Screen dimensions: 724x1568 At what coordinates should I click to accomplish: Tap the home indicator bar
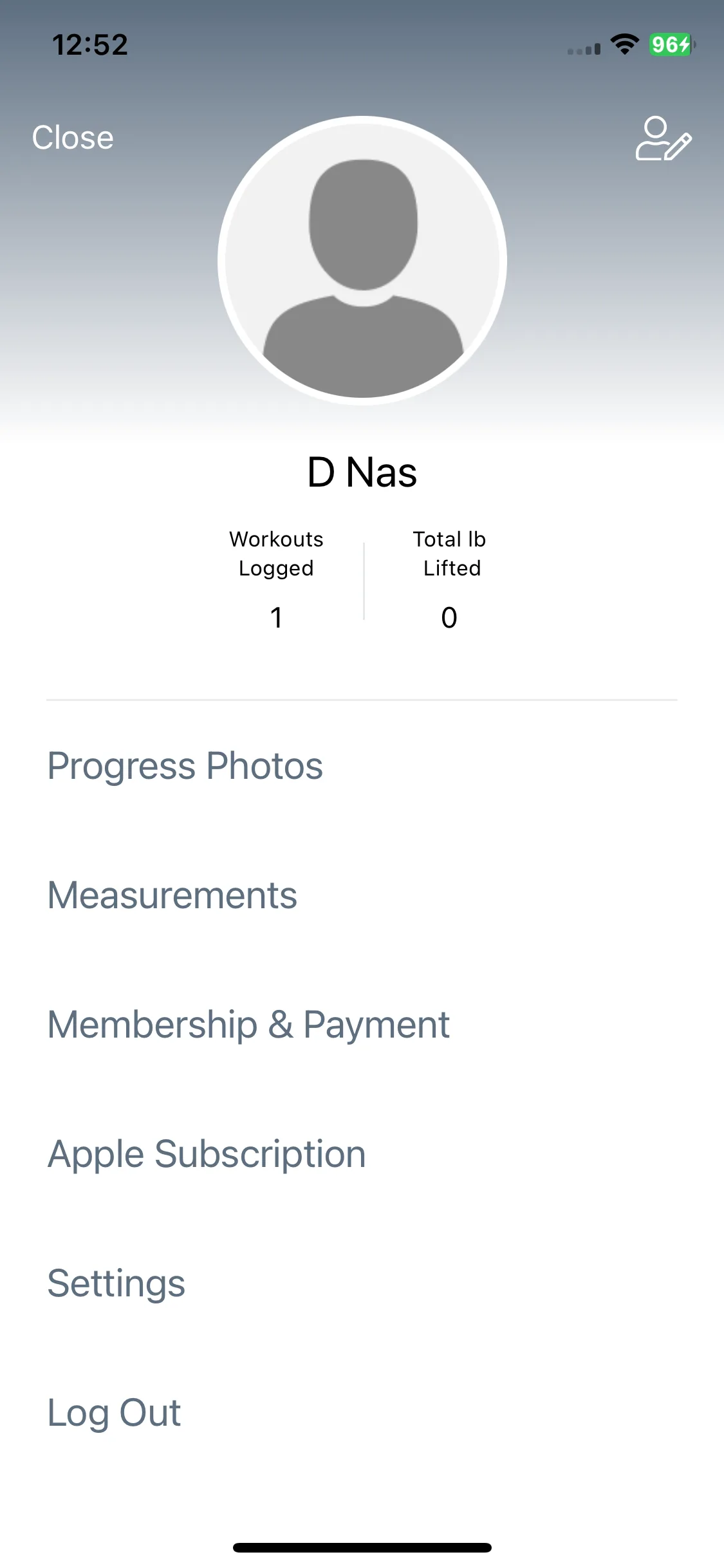click(x=362, y=1547)
